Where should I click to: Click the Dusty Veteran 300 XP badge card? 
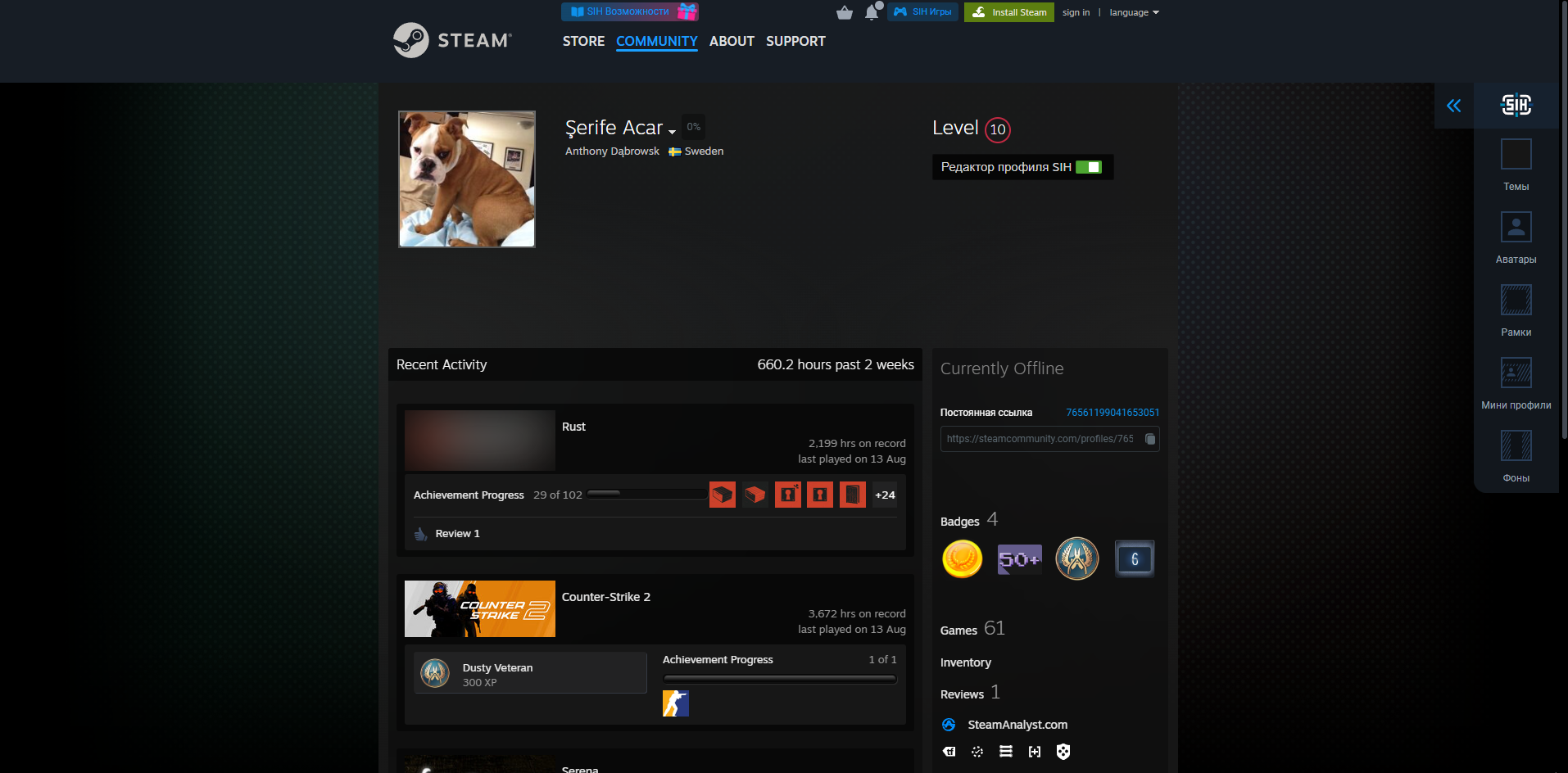click(530, 673)
